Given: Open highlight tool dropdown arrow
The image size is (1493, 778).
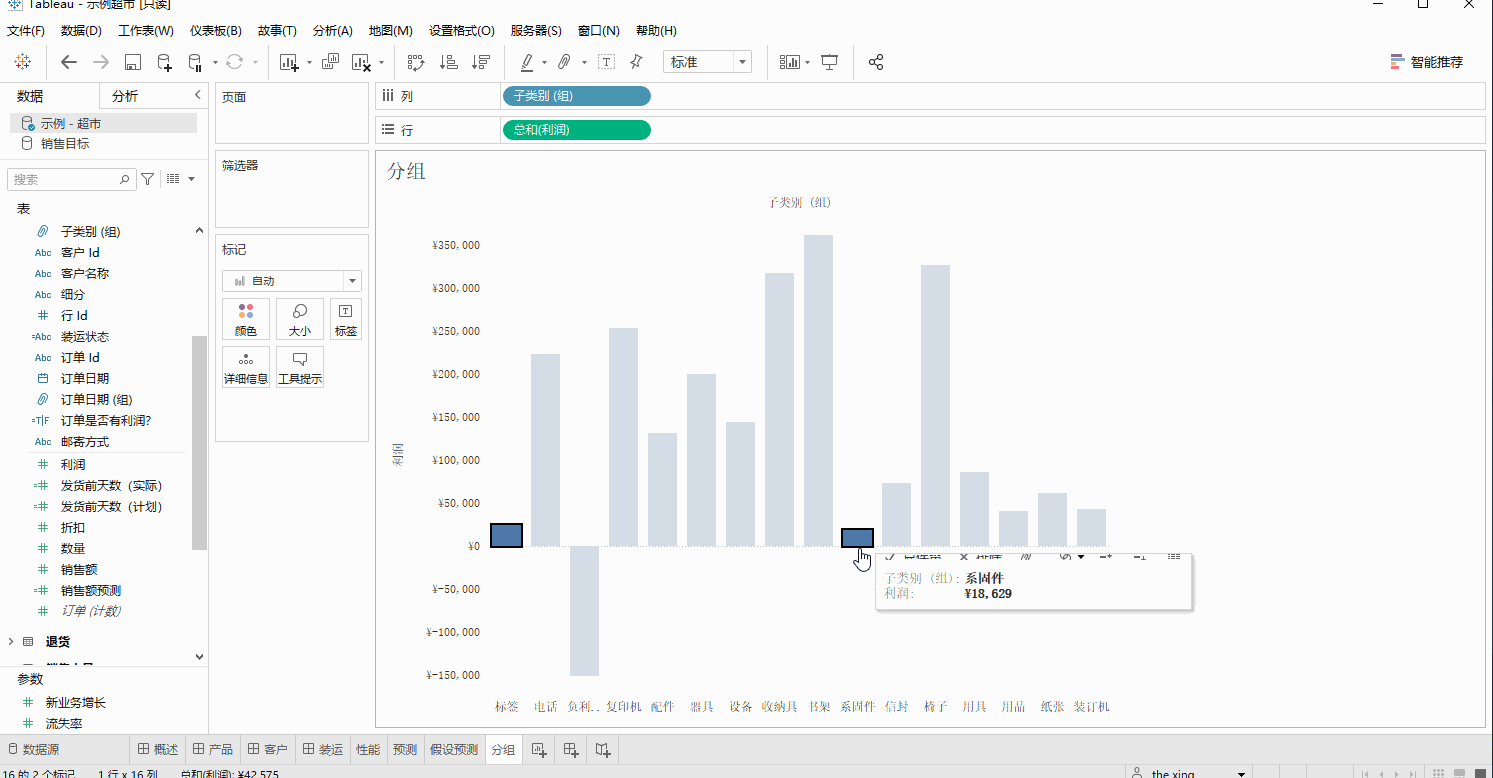Looking at the screenshot, I should 544,62.
